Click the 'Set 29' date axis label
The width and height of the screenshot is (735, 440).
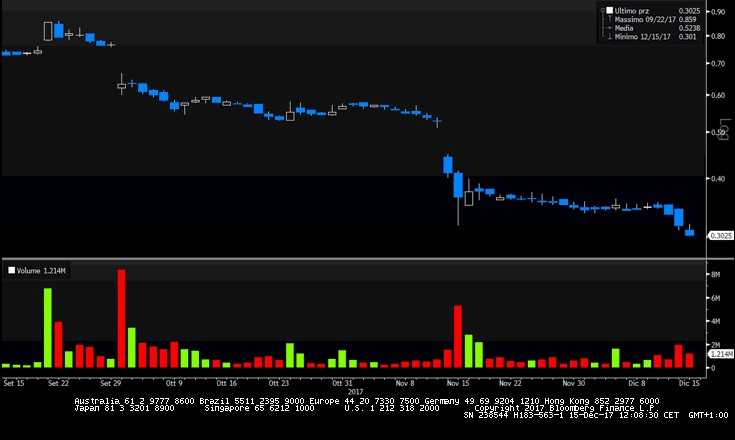tap(111, 383)
